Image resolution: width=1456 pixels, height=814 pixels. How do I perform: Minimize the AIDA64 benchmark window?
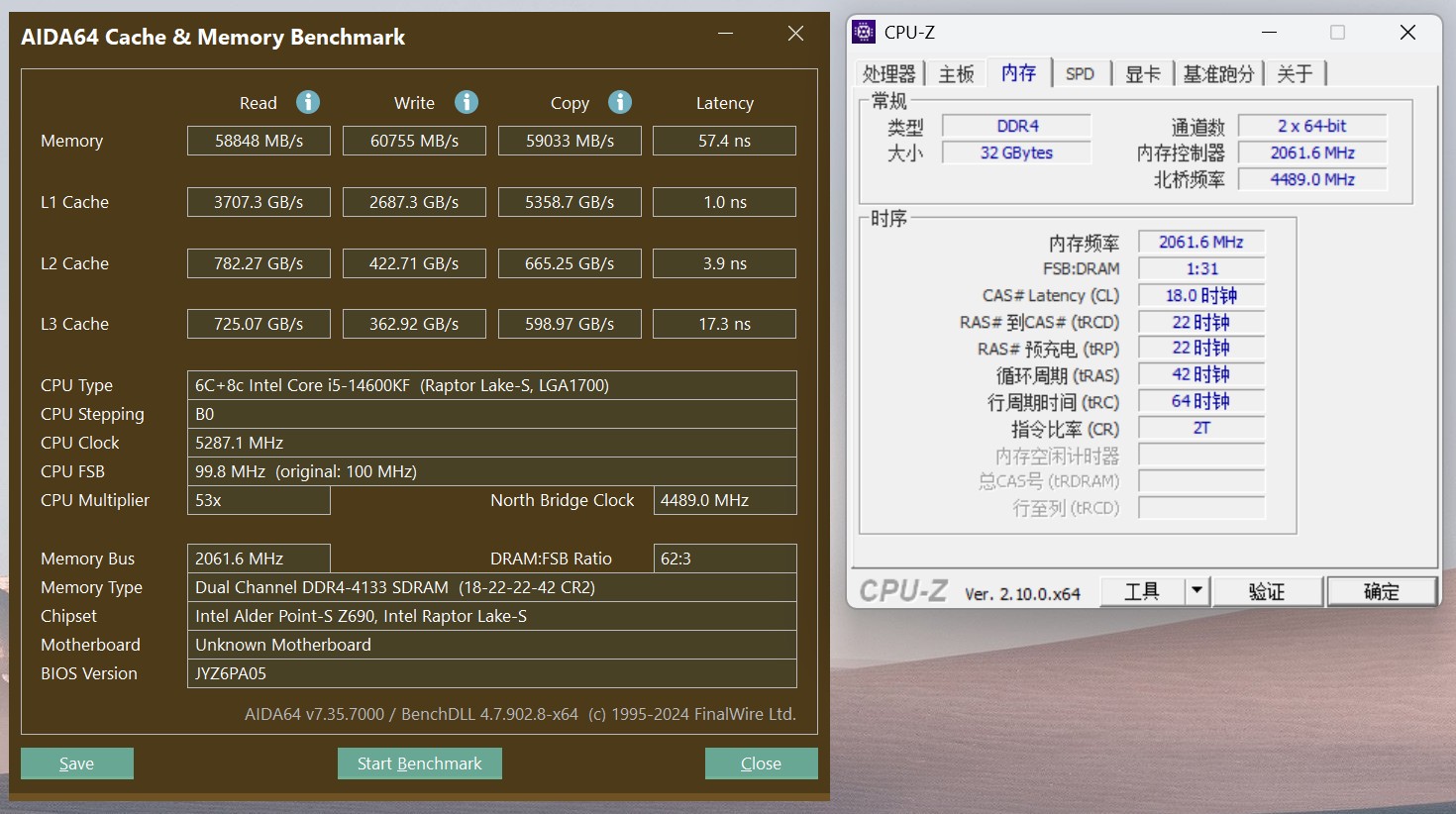(x=726, y=34)
